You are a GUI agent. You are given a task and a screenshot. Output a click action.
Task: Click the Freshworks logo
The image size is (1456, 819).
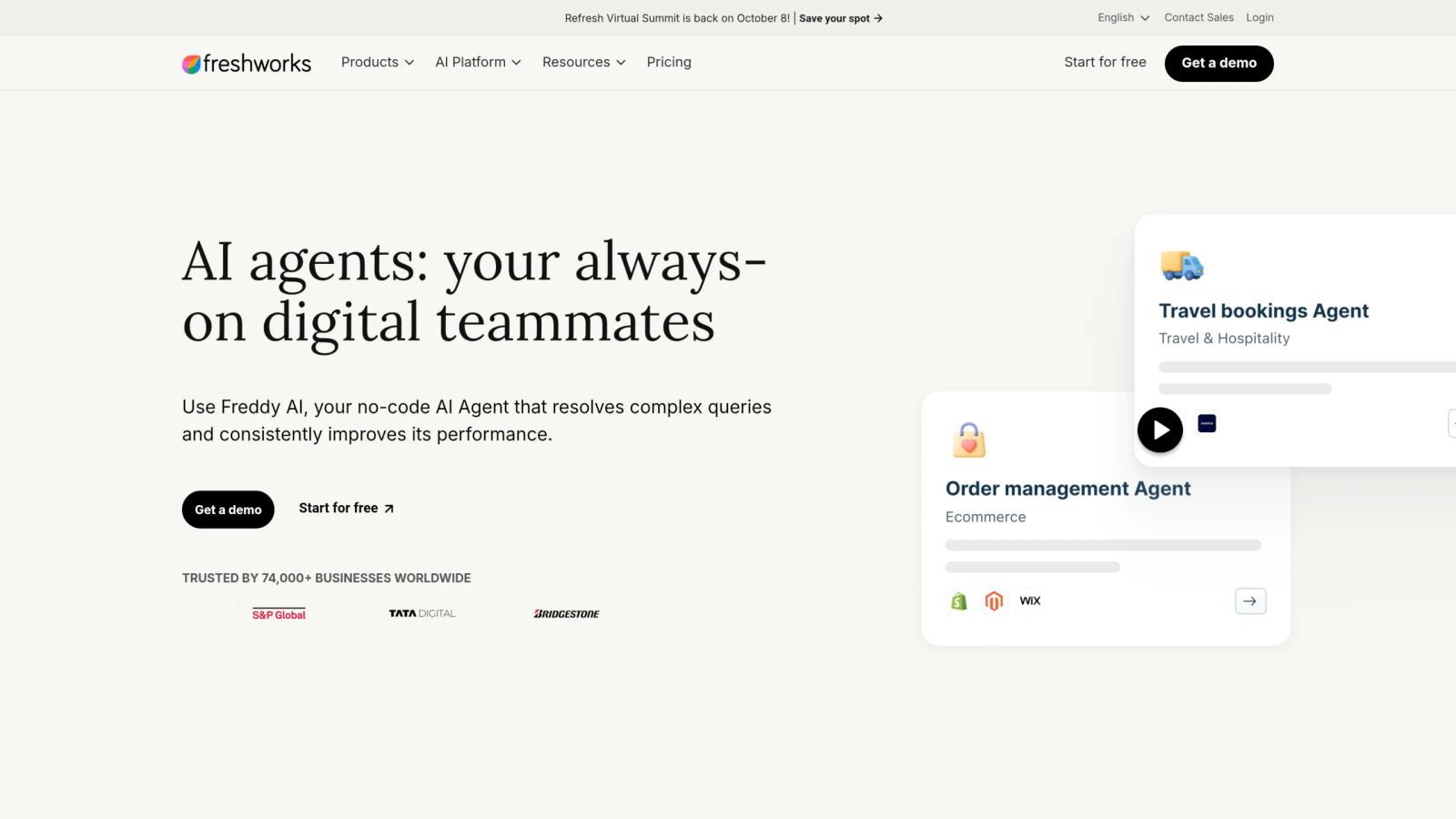(x=247, y=63)
